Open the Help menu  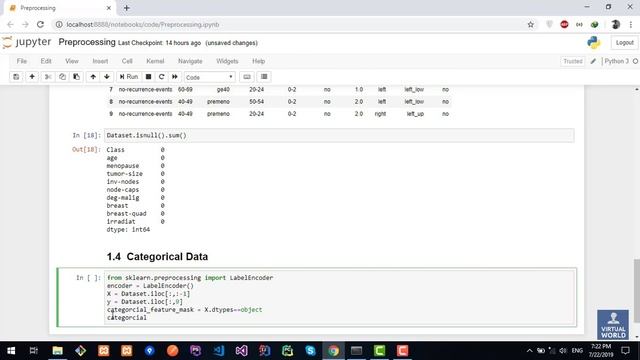[258, 61]
